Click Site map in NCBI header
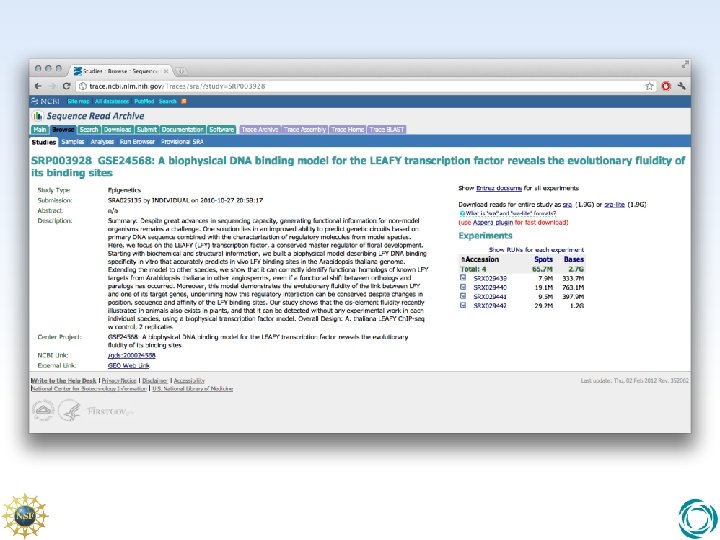The width and height of the screenshot is (720, 540). (x=79, y=101)
